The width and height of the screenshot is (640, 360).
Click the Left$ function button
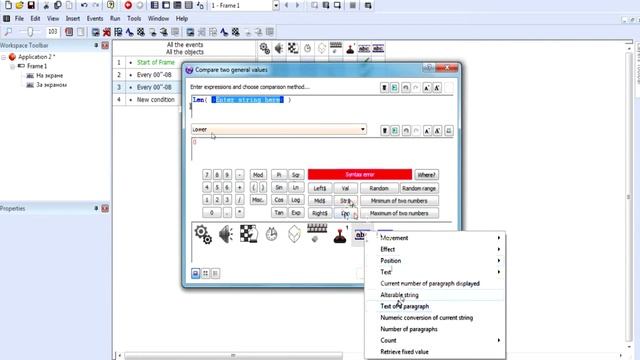click(x=320, y=188)
